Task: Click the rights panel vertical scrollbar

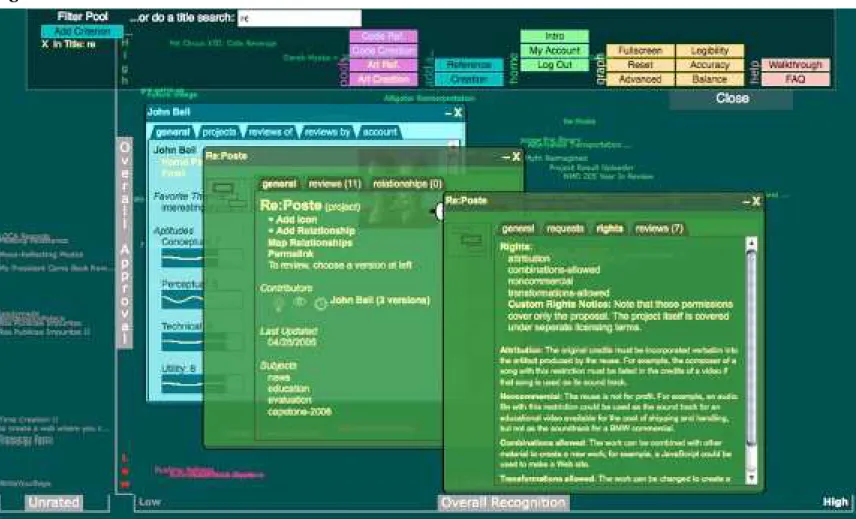Action: tap(752, 360)
